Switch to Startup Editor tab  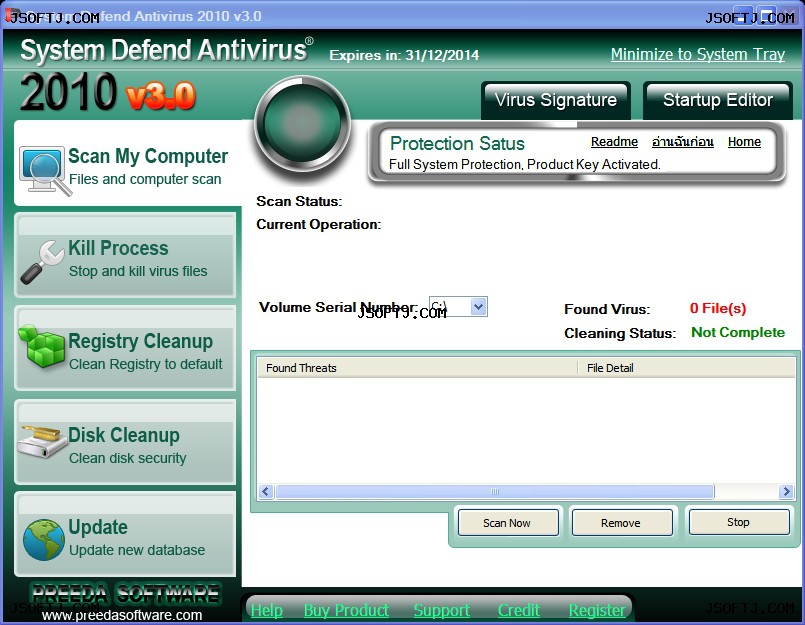718,100
